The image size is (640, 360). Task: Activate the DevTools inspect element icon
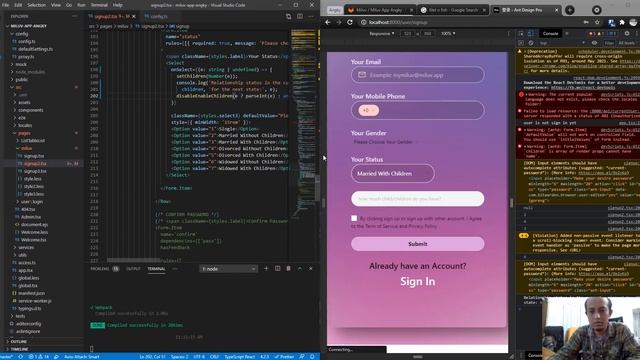521,33
